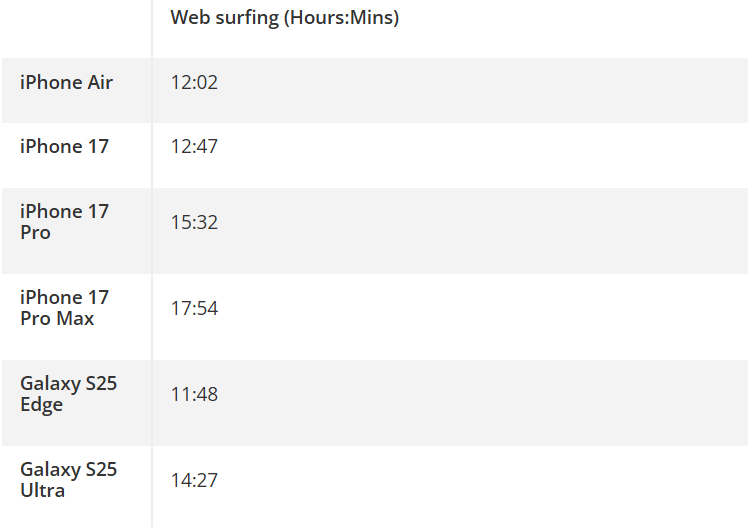
Task: Click the word 'Ultra' in the last row
Action: 43,491
